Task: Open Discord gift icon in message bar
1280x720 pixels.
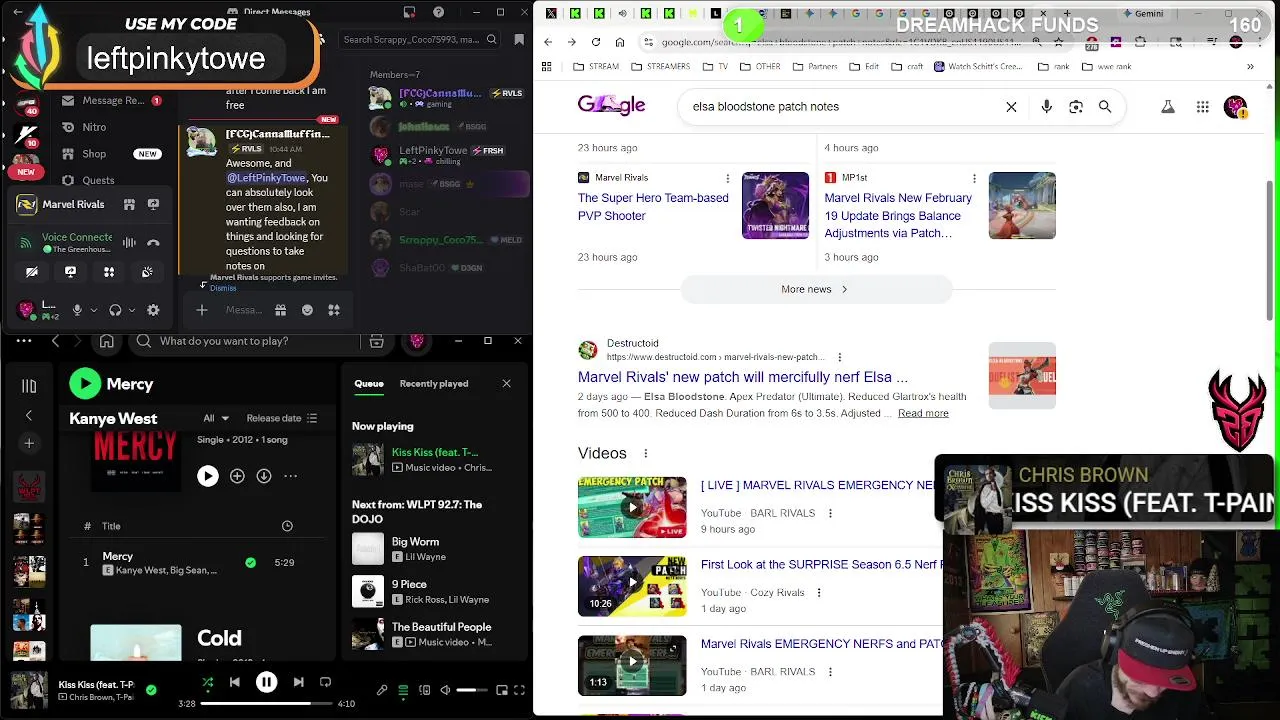Action: (281, 310)
